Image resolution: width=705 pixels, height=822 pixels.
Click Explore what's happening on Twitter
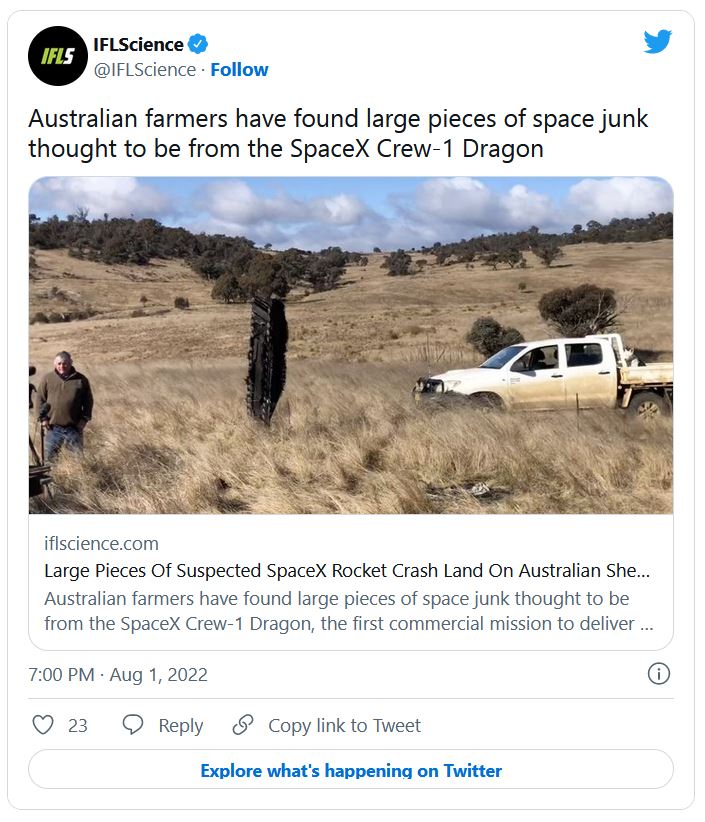[x=351, y=769]
